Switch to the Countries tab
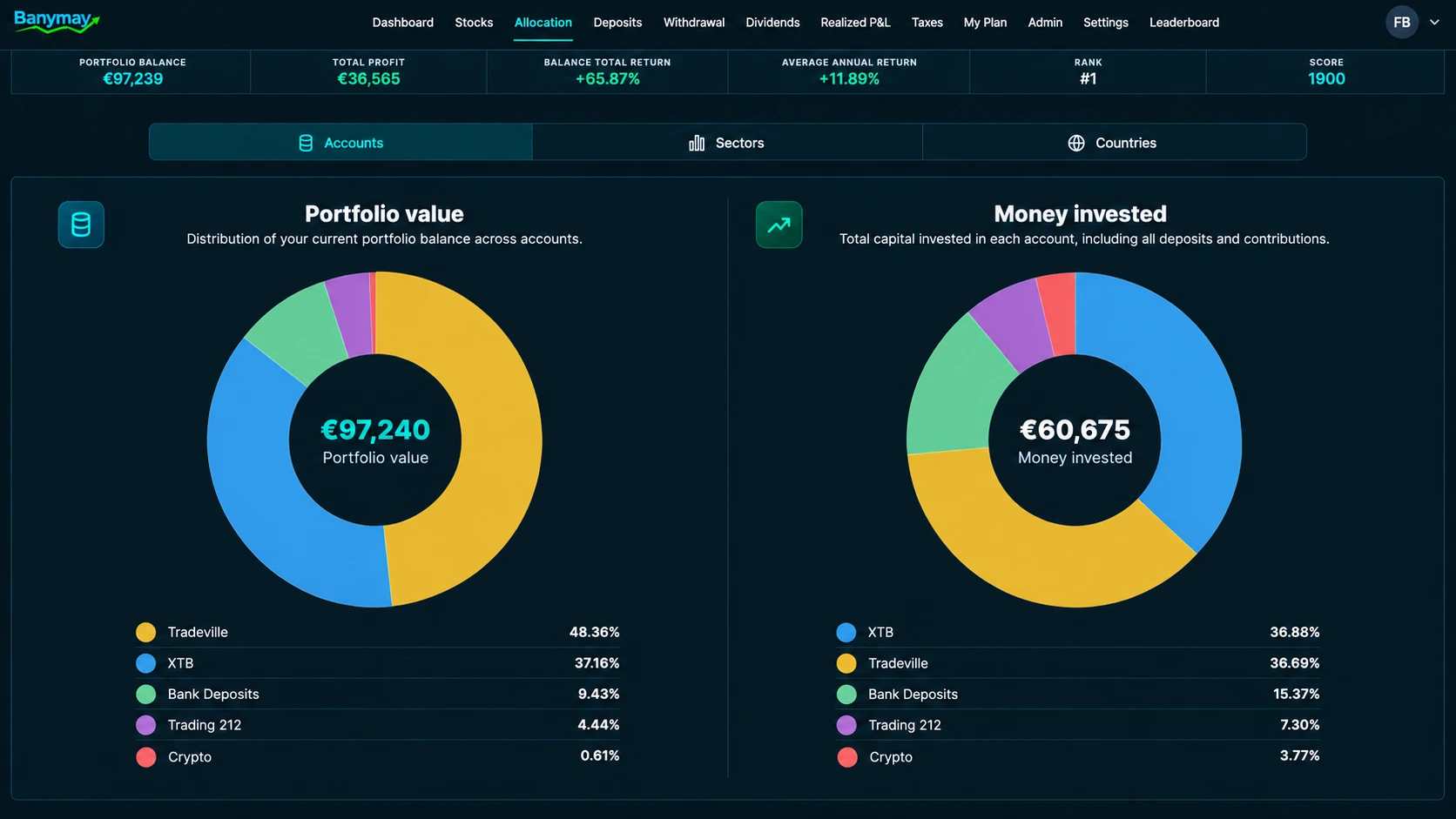 [x=1114, y=142]
